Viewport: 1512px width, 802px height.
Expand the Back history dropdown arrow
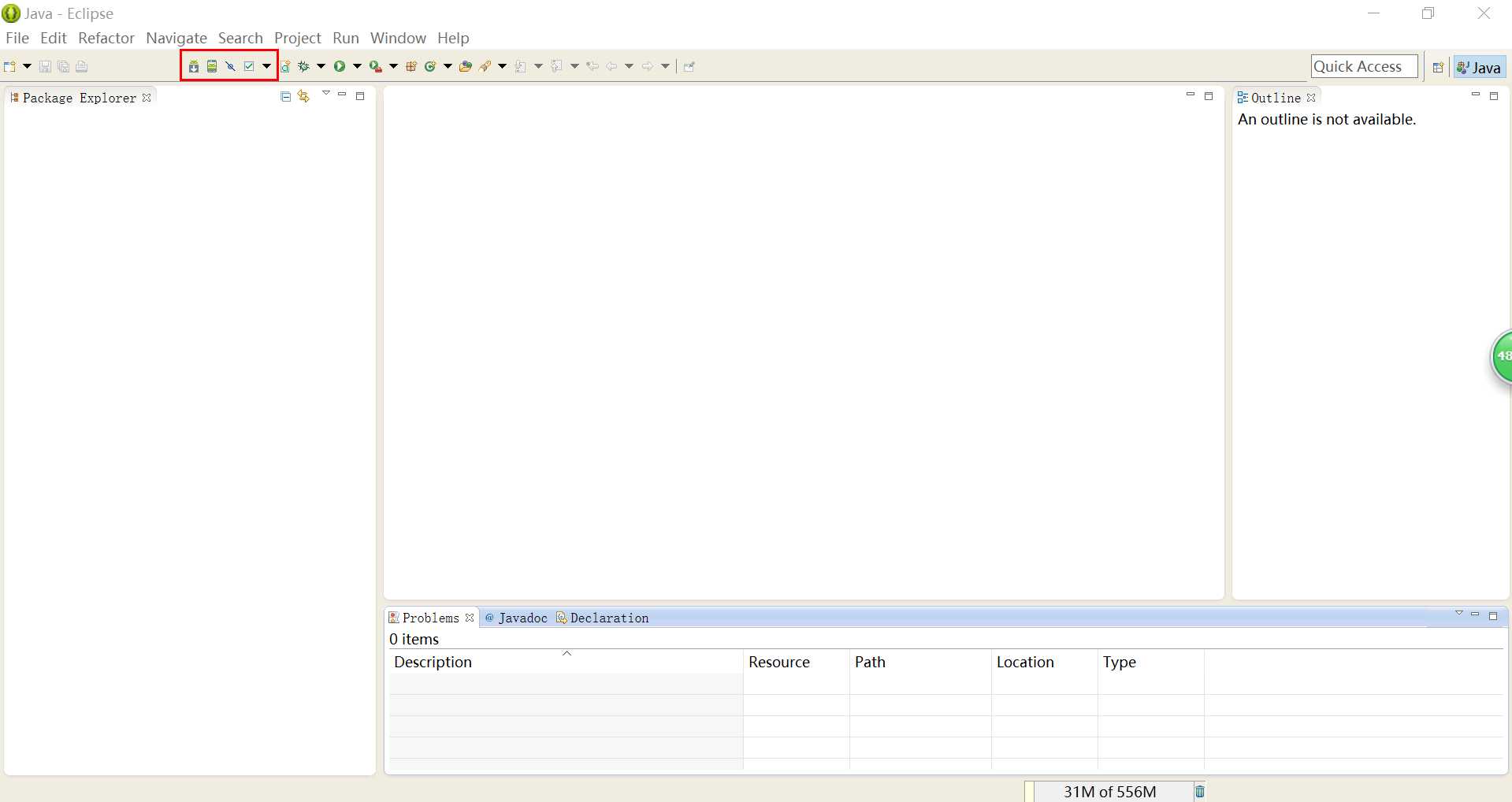(629, 66)
